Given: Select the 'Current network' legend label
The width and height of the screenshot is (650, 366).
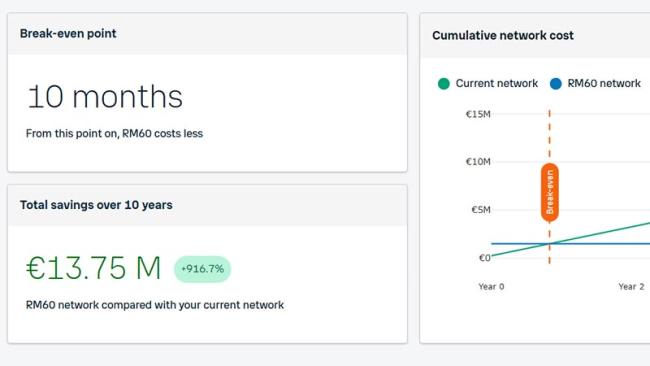Looking at the screenshot, I should 497,83.
